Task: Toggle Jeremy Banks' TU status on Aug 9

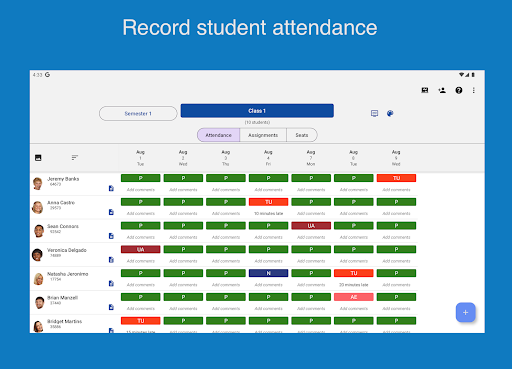Action: 396,178
